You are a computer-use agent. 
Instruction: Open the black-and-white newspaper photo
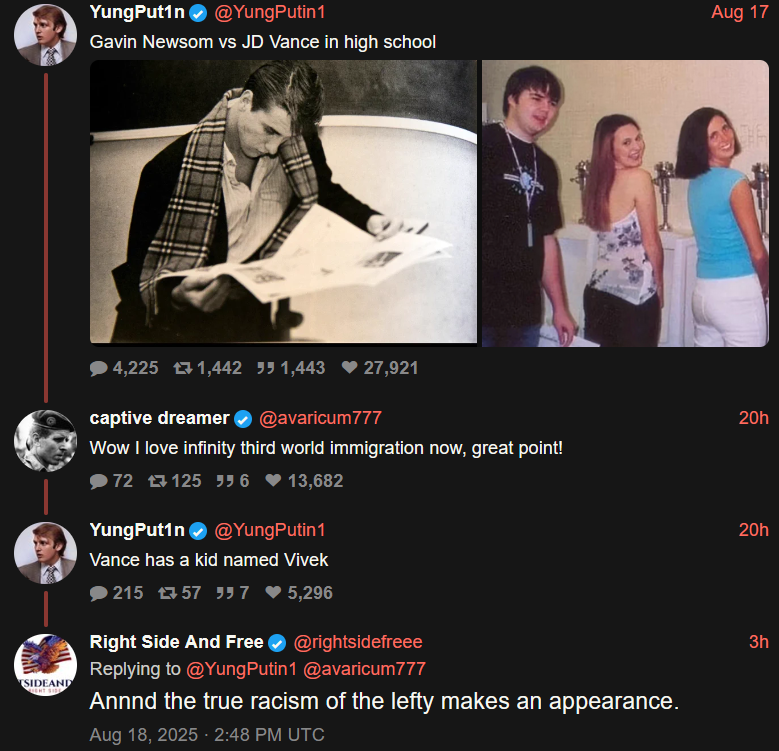point(283,202)
